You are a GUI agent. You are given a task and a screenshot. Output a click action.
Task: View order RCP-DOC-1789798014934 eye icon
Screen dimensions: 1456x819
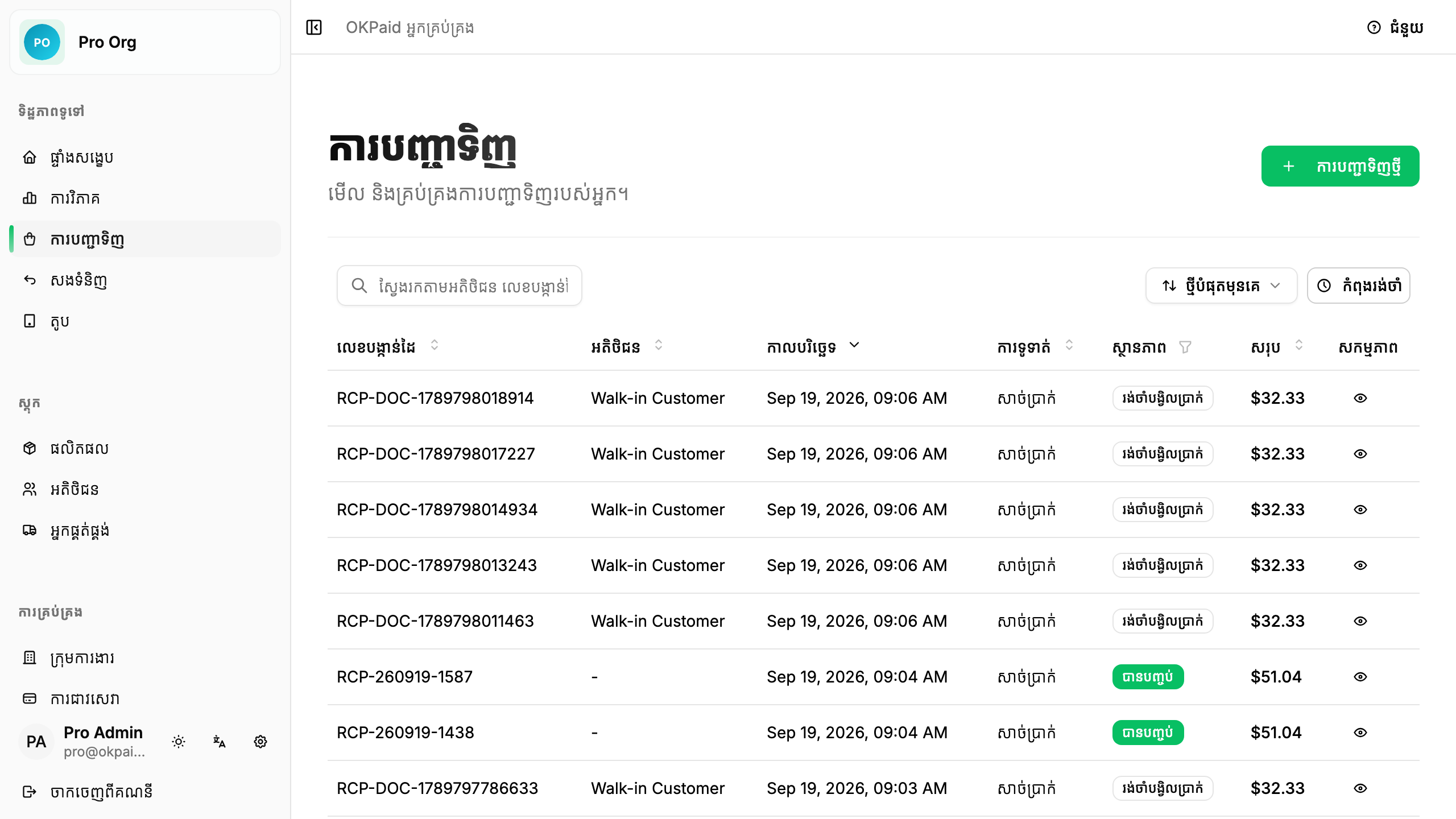(x=1360, y=510)
